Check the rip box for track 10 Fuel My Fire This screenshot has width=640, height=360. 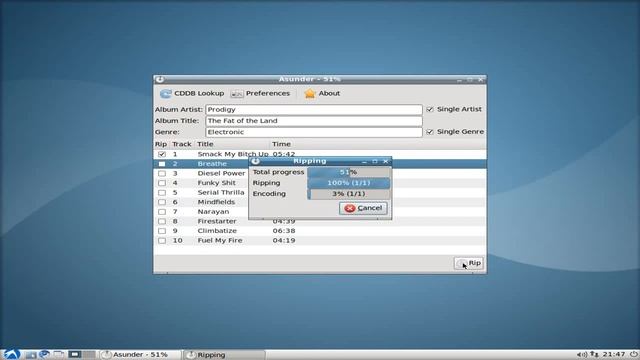pyautogui.click(x=162, y=240)
